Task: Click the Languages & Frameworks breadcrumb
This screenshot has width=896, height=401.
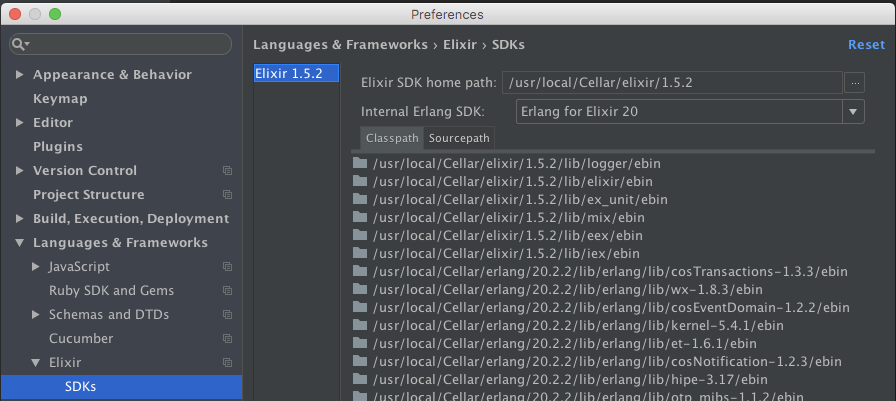Action: tap(340, 45)
